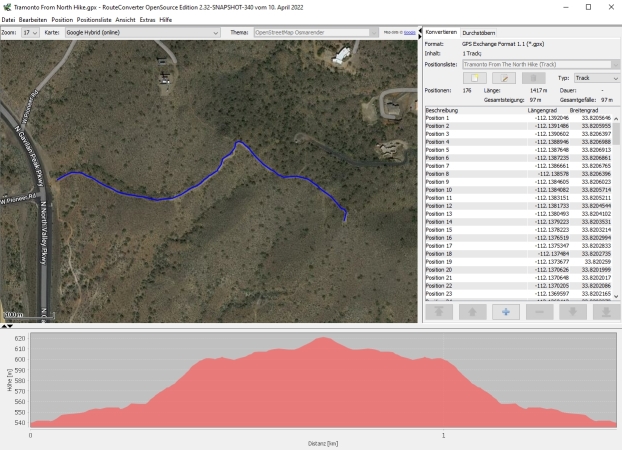Create a new position list
Image resolution: width=622 pixels, height=450 pixels.
click(479, 77)
